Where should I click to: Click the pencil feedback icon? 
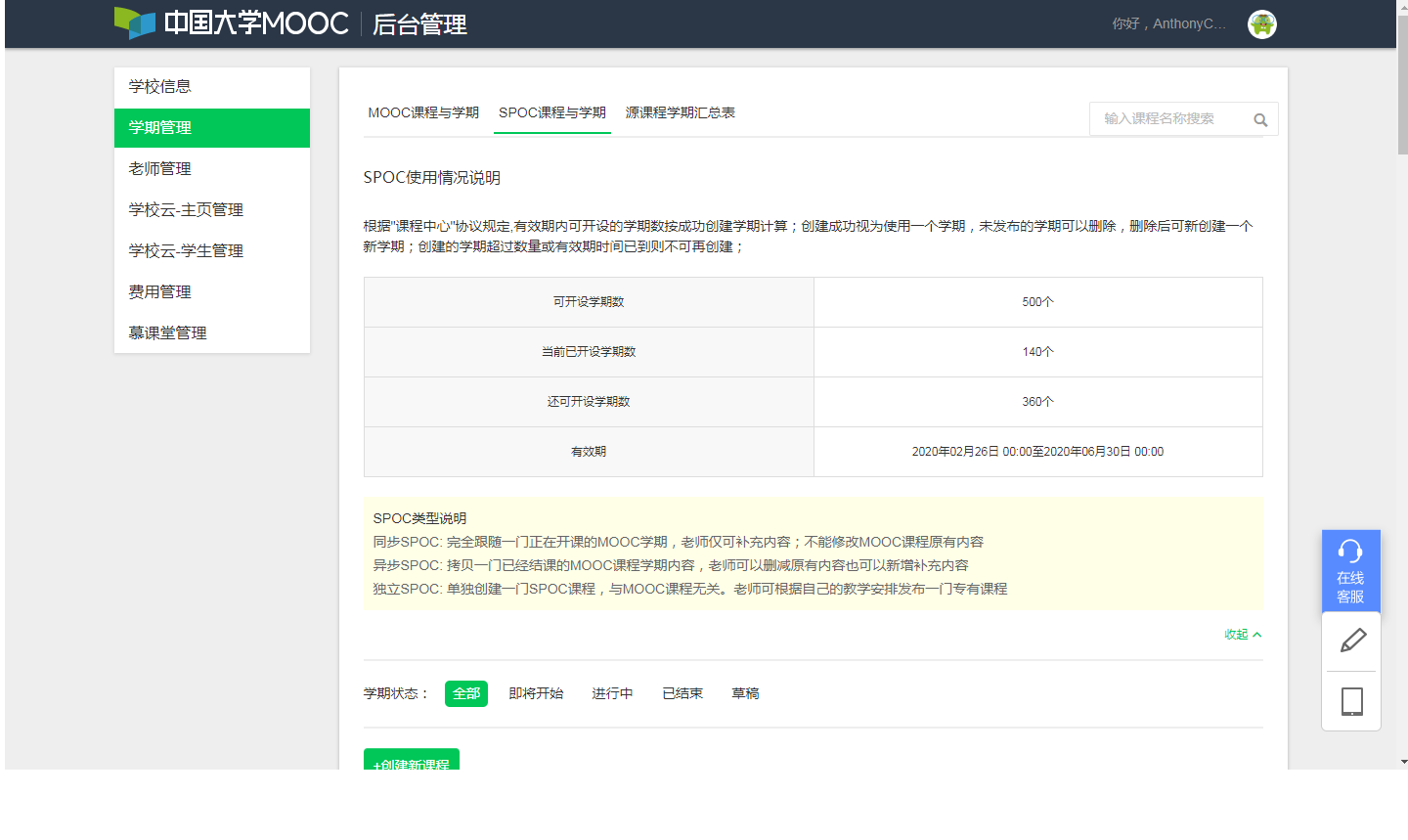pyautogui.click(x=1352, y=641)
